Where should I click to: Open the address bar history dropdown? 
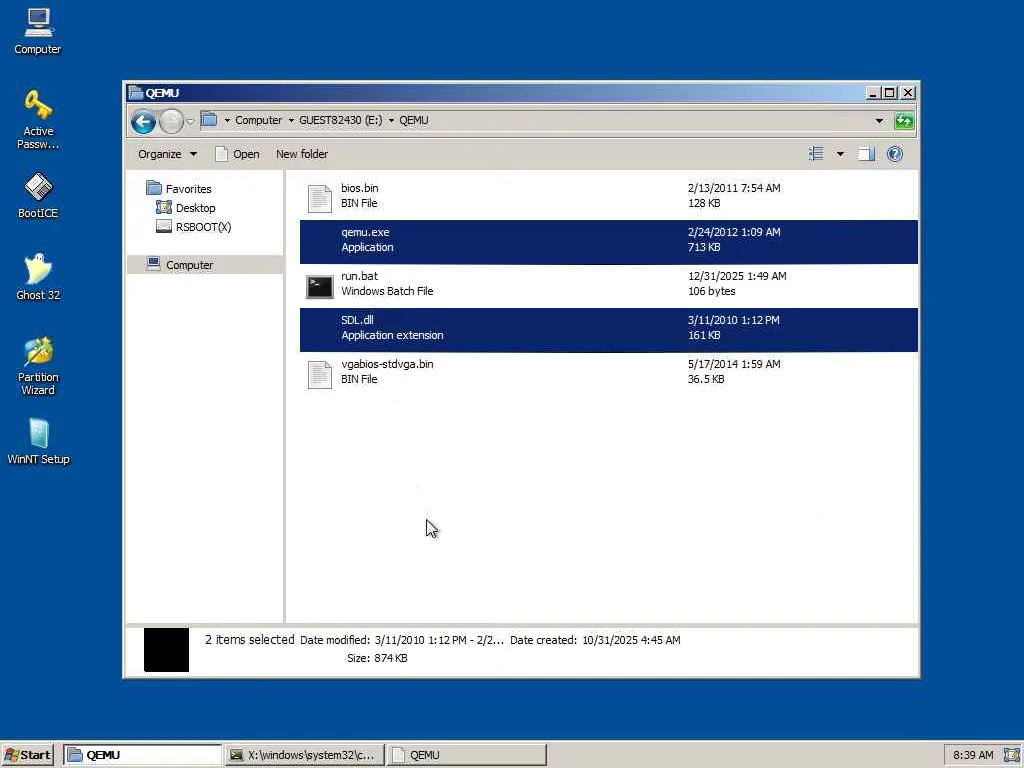pyautogui.click(x=879, y=121)
